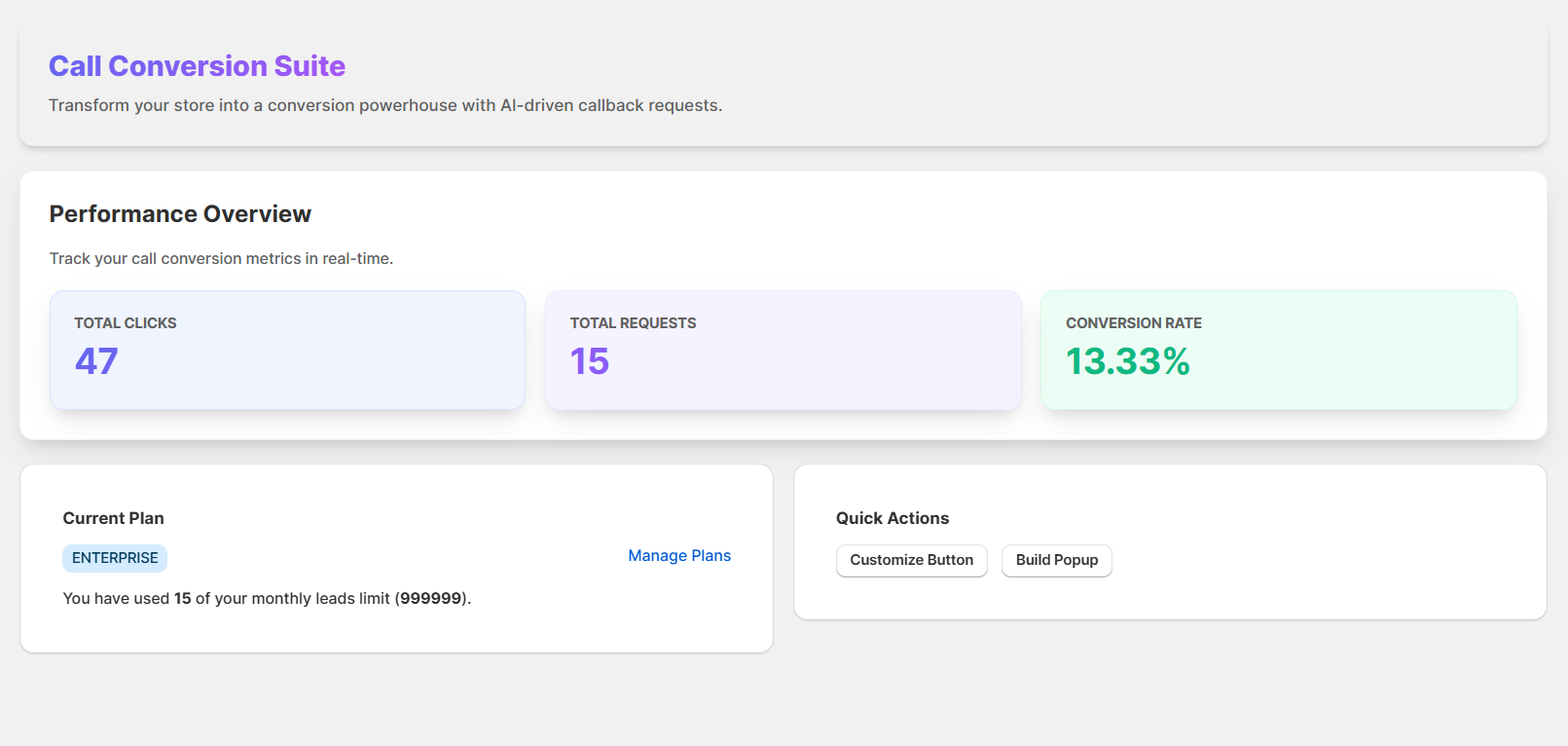The width and height of the screenshot is (1568, 746).
Task: Click the ENTERPRISE plan badge
Action: pyautogui.click(x=115, y=558)
